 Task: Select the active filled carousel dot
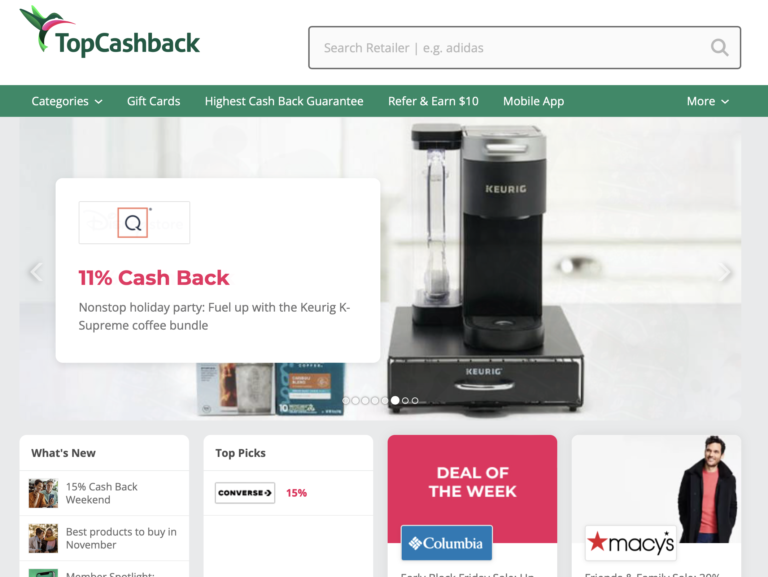395,401
